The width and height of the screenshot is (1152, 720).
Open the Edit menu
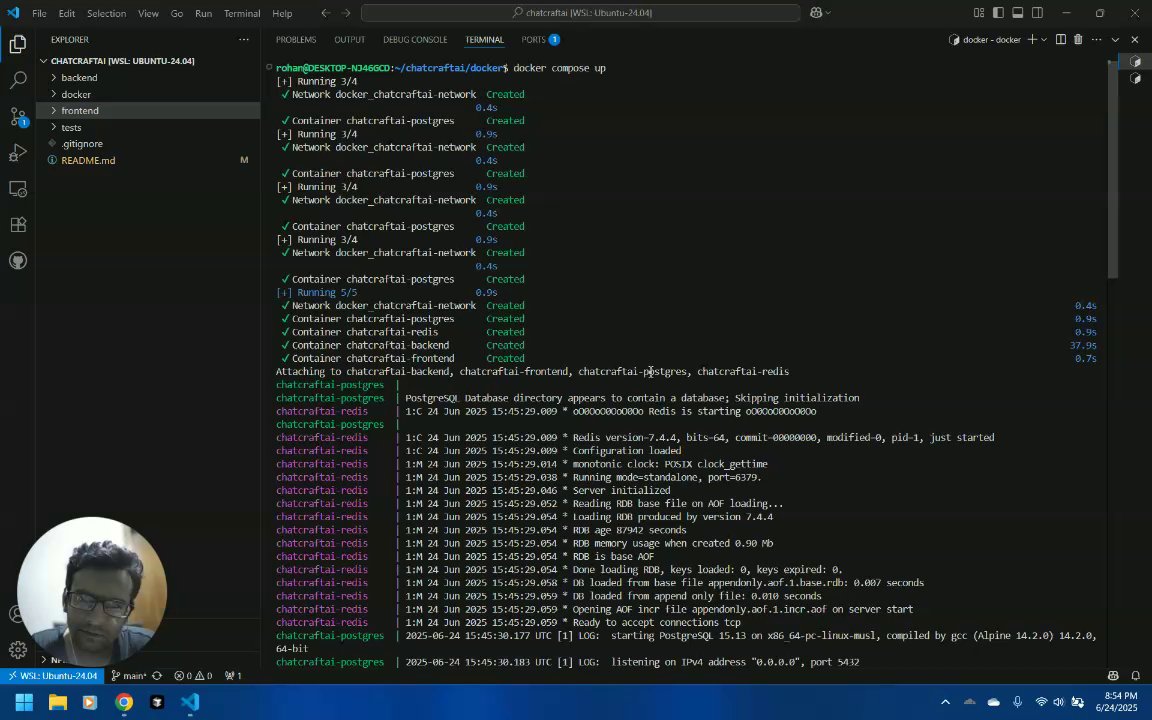[66, 13]
